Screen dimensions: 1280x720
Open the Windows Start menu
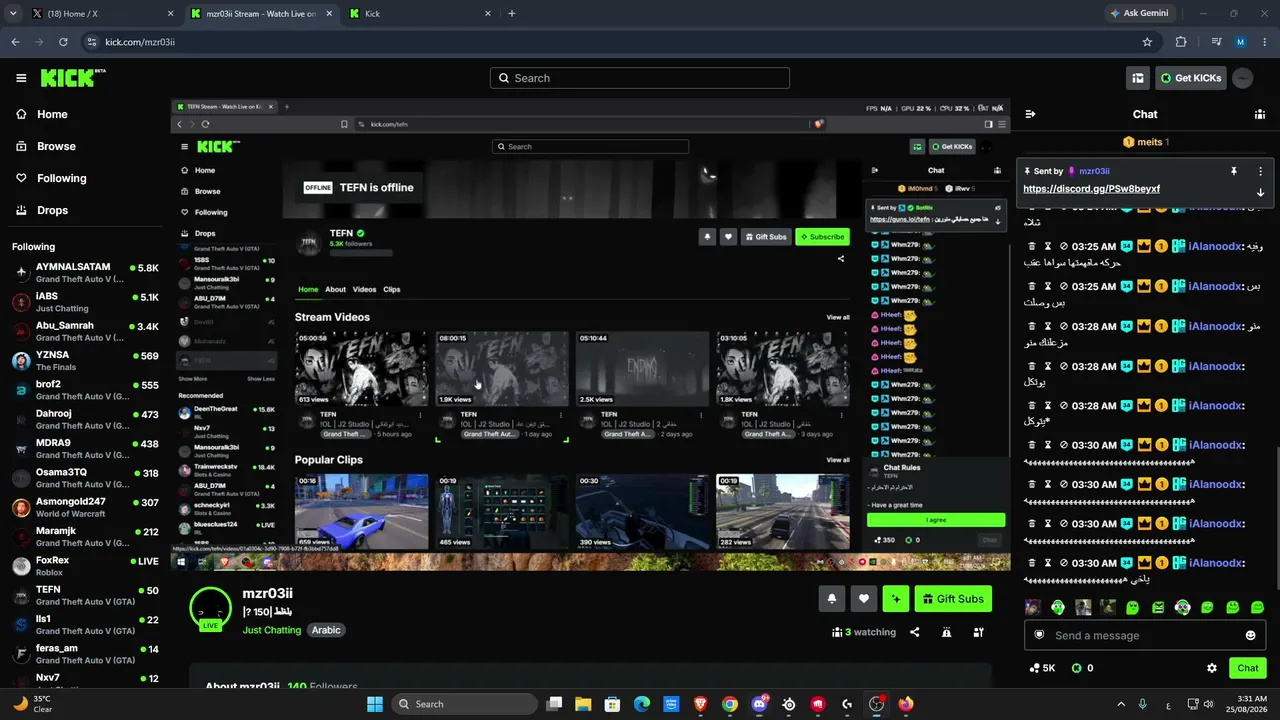375,704
